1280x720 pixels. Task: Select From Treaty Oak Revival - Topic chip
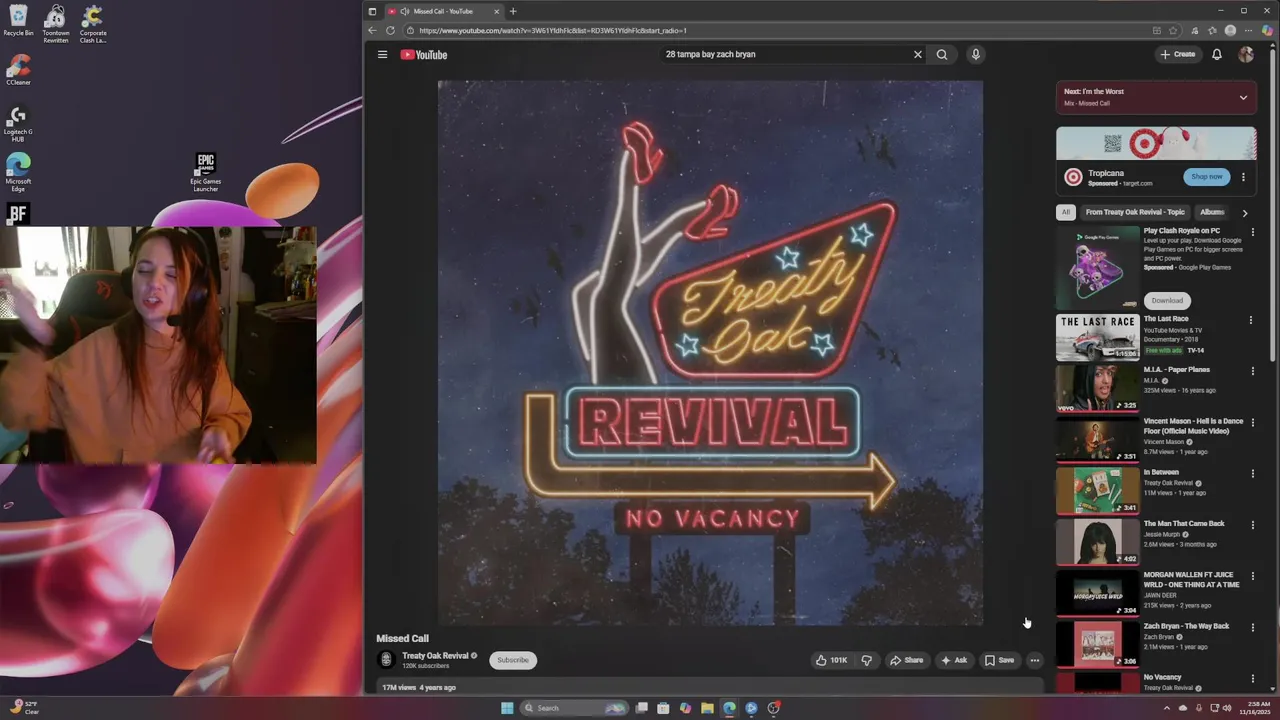tap(1135, 212)
